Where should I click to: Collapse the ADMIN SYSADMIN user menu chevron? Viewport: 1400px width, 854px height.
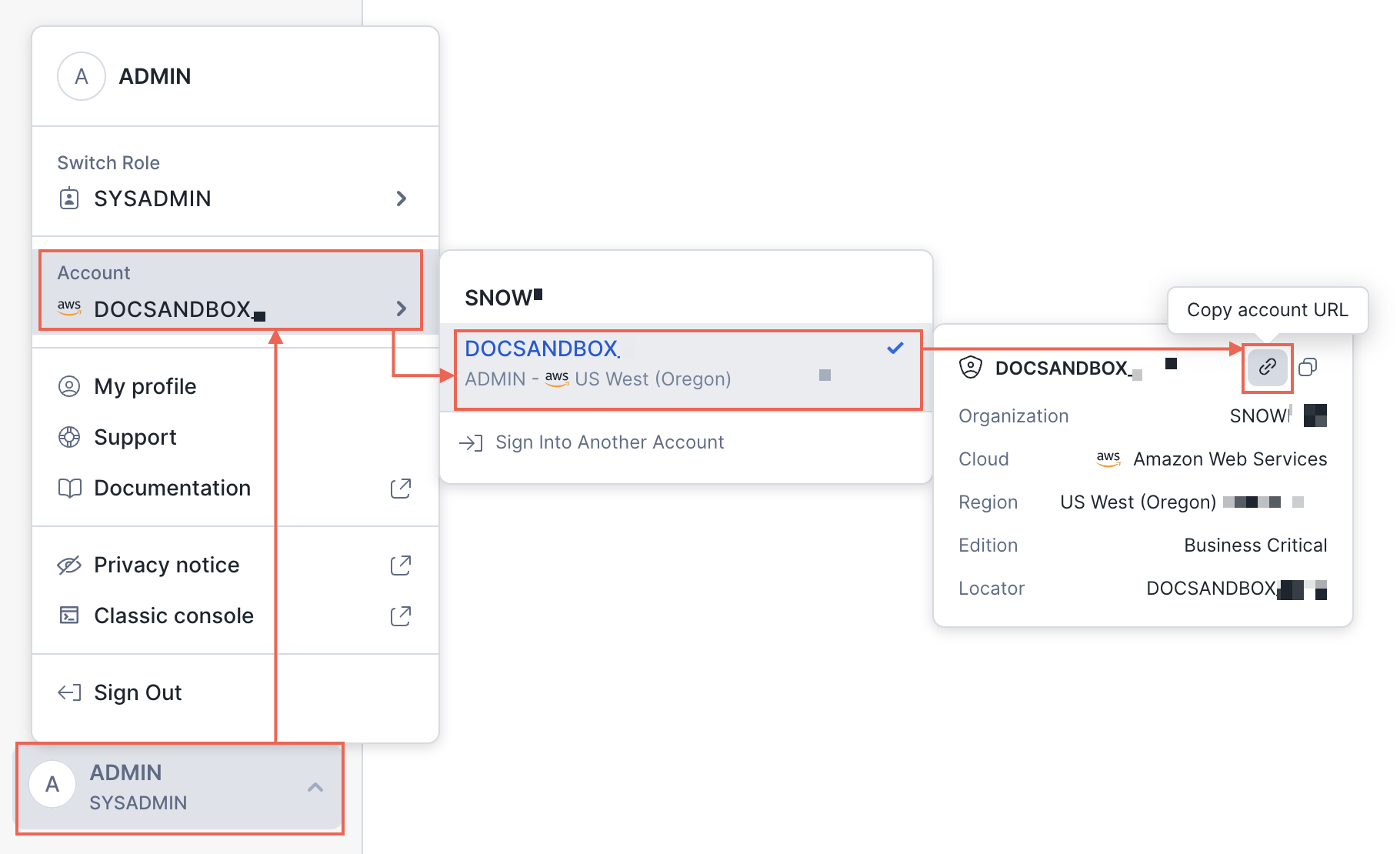click(x=315, y=787)
